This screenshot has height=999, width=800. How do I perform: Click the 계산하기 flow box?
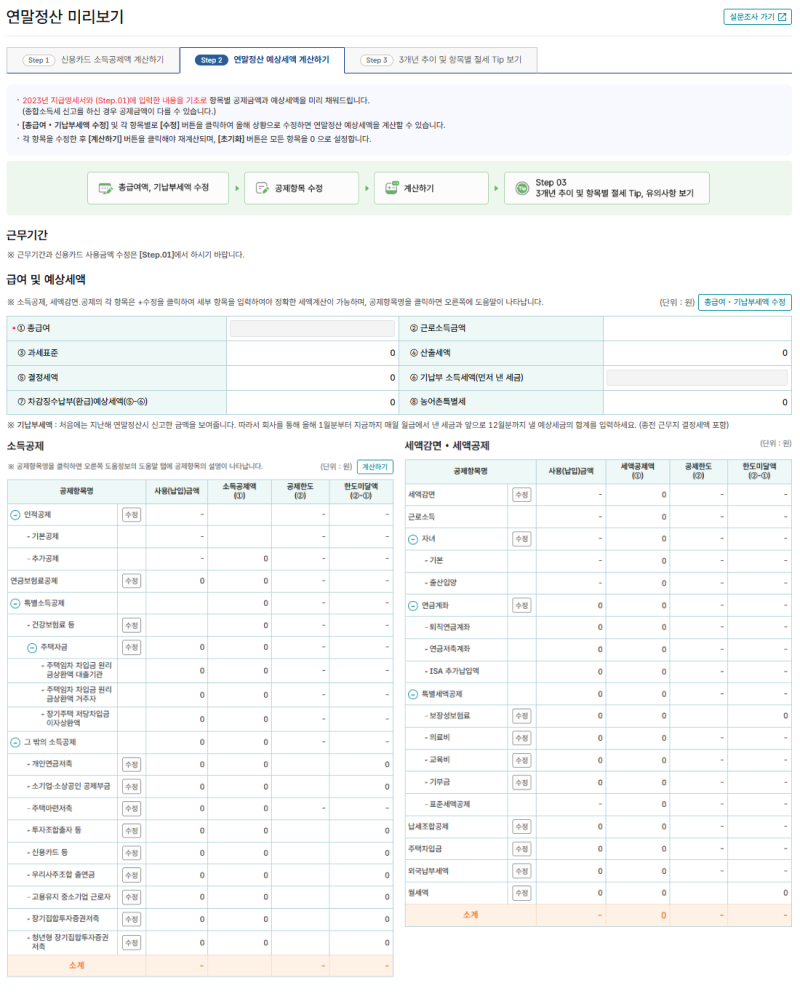tap(431, 188)
